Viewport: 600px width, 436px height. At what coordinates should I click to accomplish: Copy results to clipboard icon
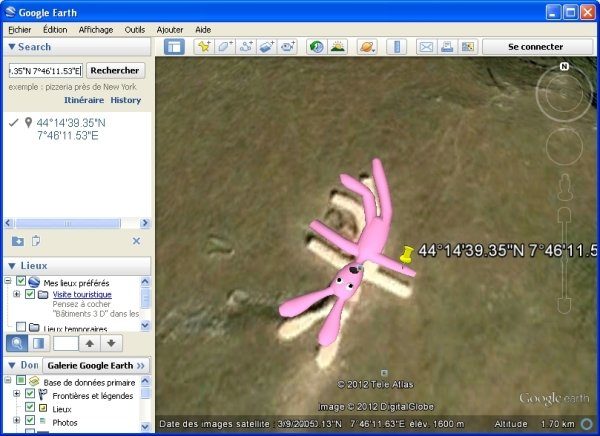pos(36,241)
